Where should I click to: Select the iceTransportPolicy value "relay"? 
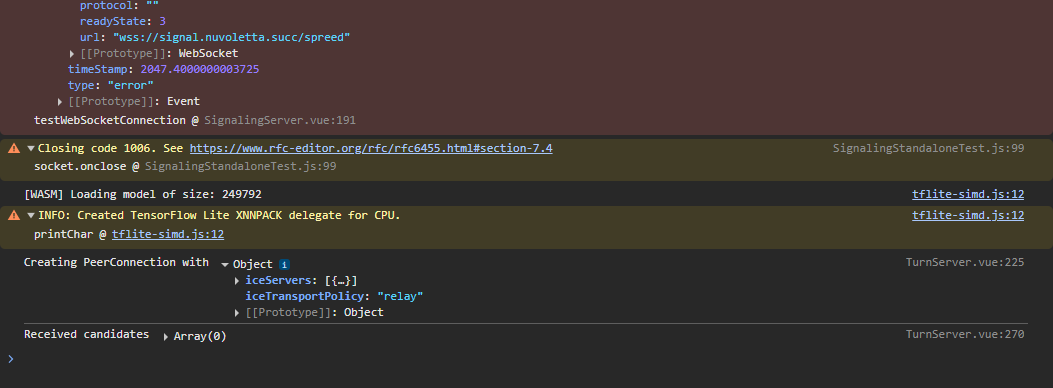pos(400,297)
